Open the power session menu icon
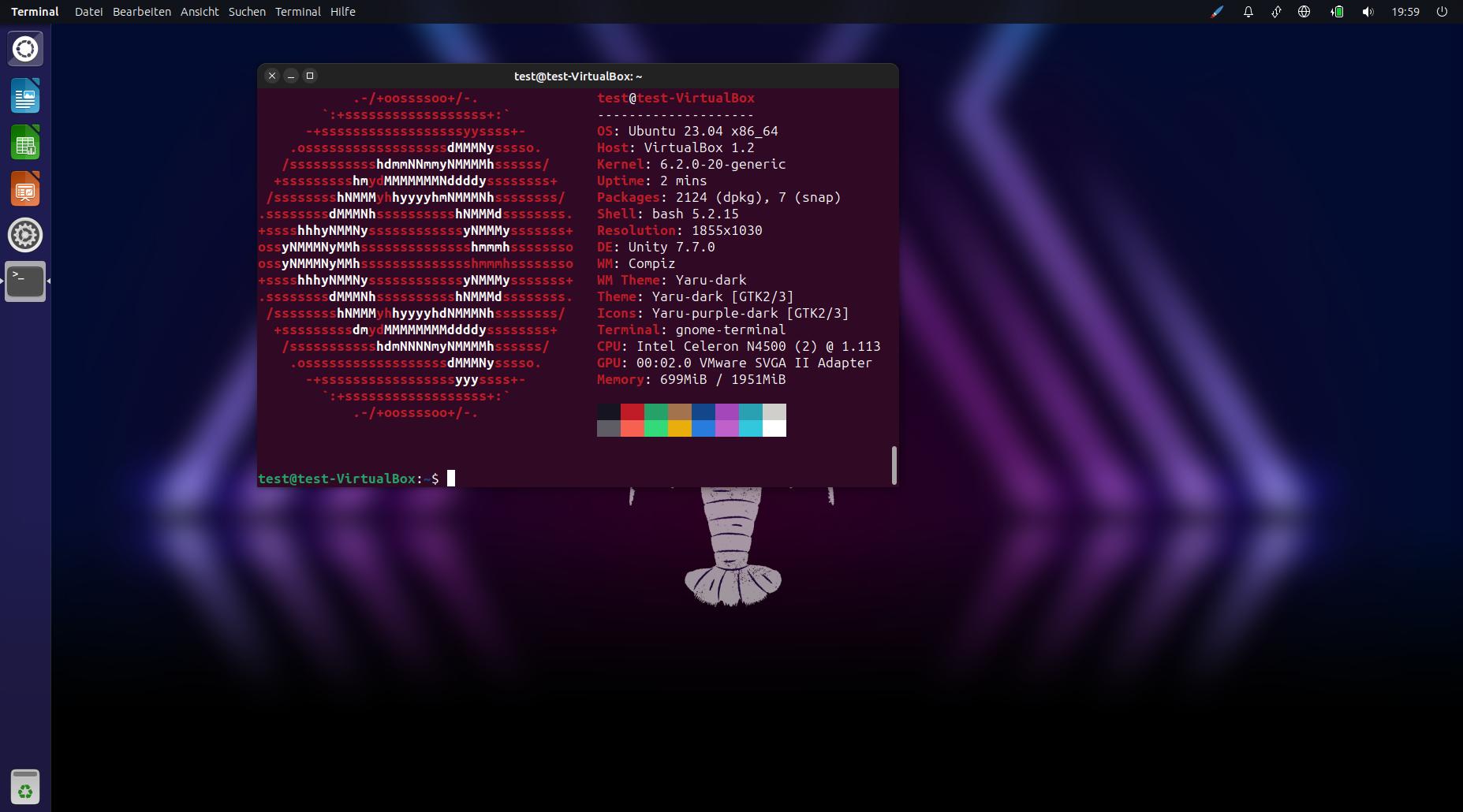Viewport: 1463px width, 812px height. pos(1442,12)
